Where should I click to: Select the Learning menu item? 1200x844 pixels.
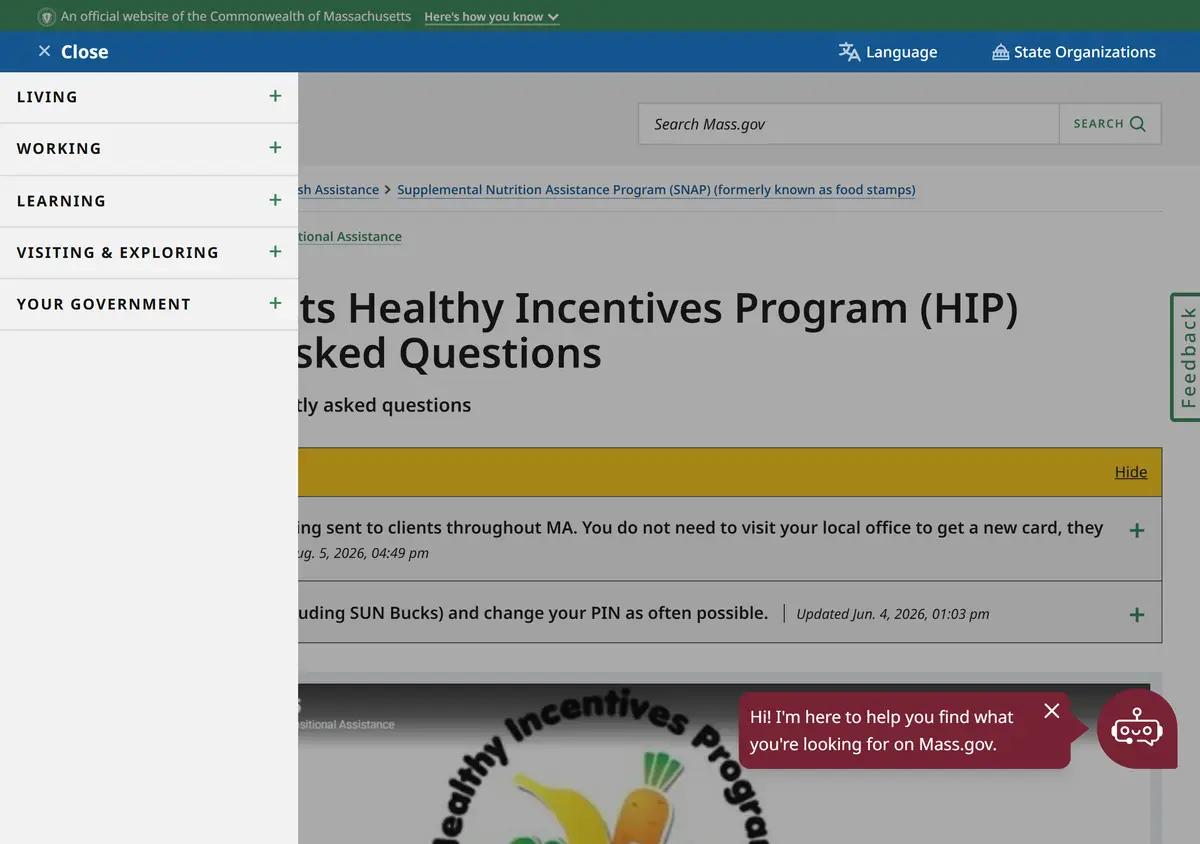pos(61,201)
